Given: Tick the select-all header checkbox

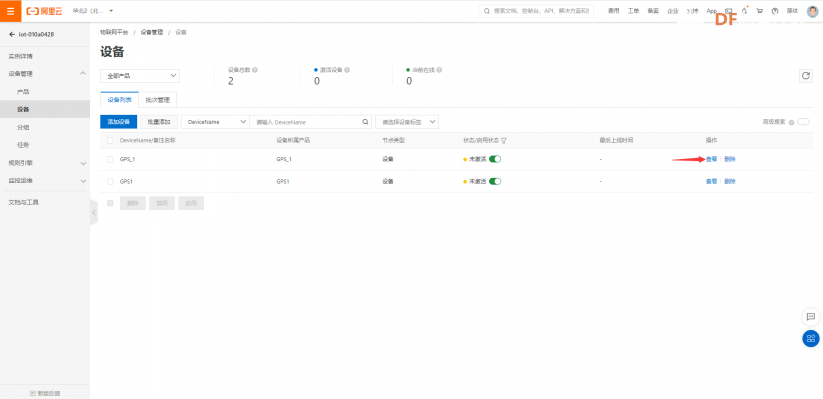Looking at the screenshot, I should pyautogui.click(x=110, y=141).
